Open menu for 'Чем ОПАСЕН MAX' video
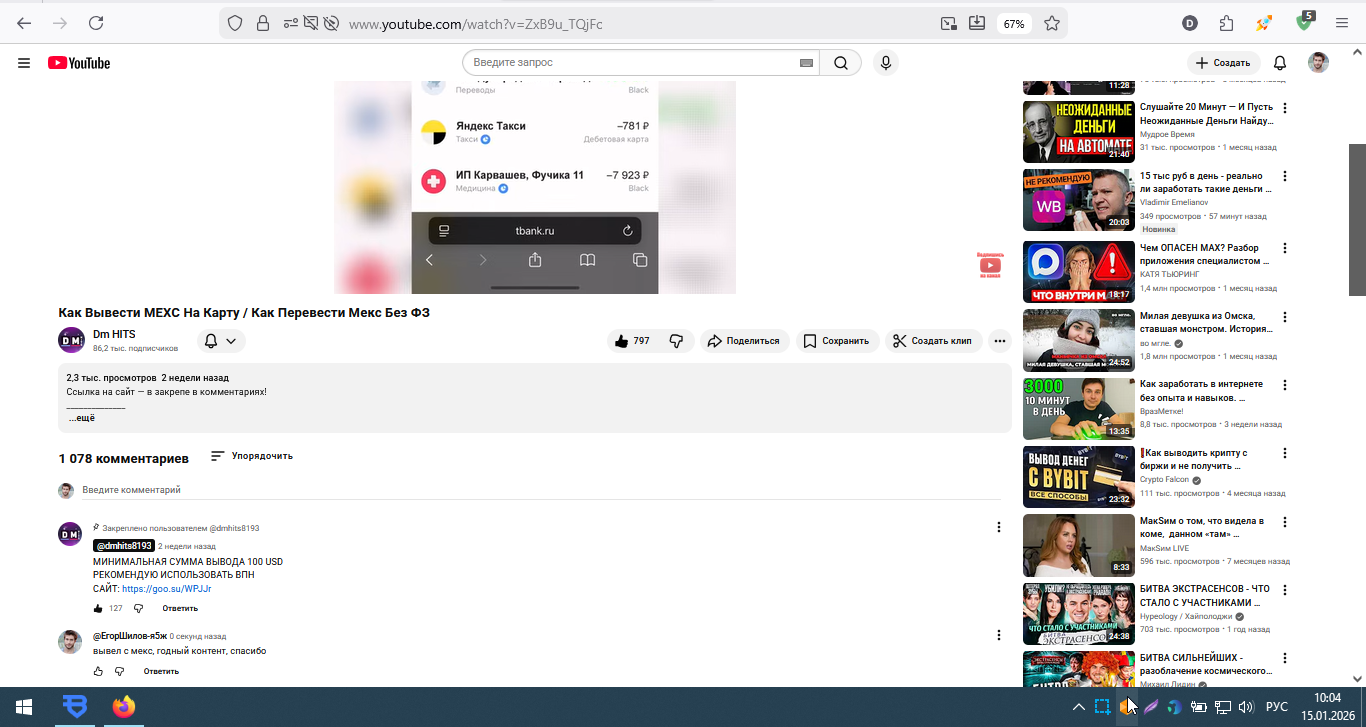Image resolution: width=1366 pixels, height=727 pixels. click(1285, 249)
